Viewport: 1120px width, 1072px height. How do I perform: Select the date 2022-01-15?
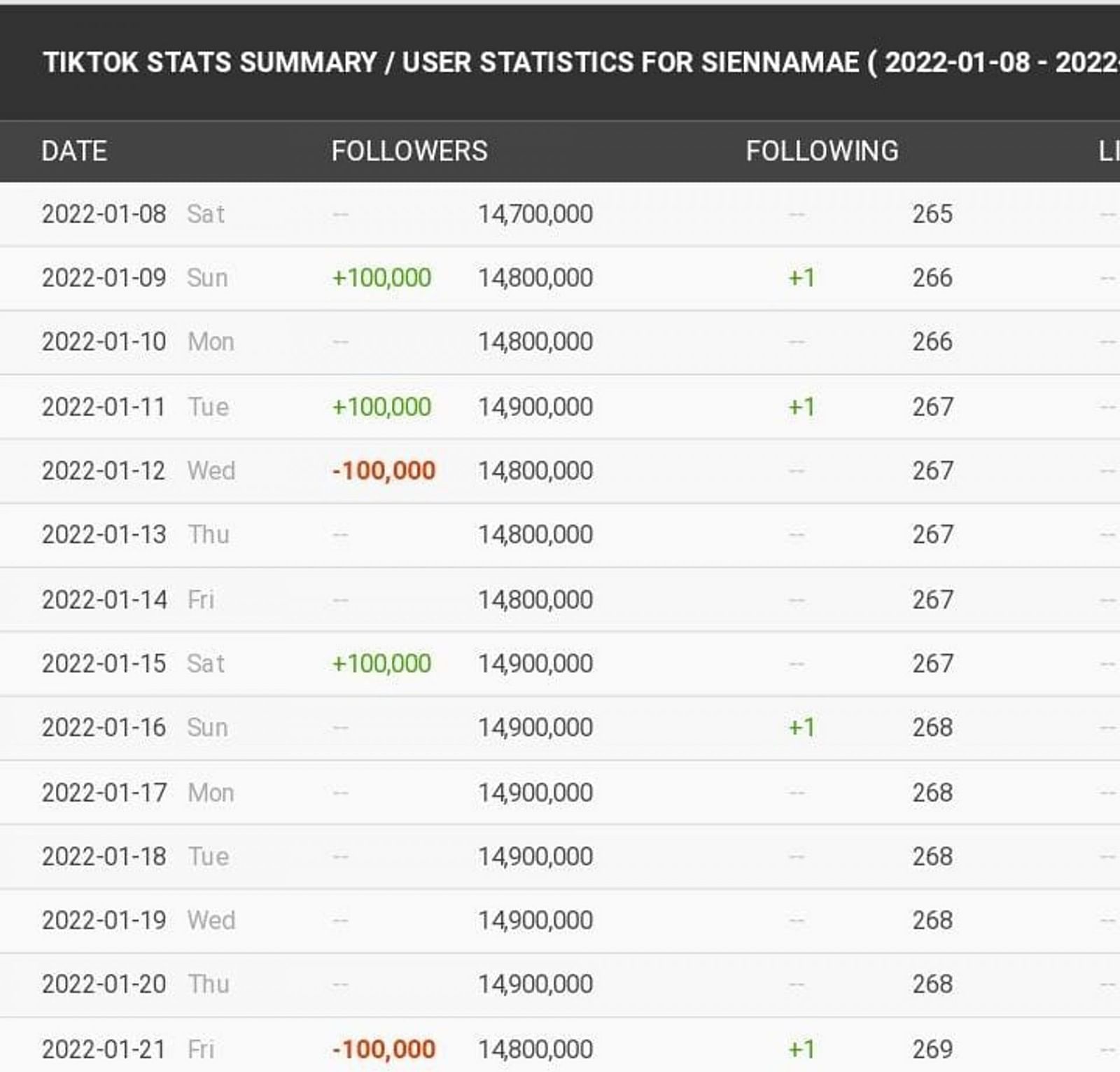pos(104,664)
